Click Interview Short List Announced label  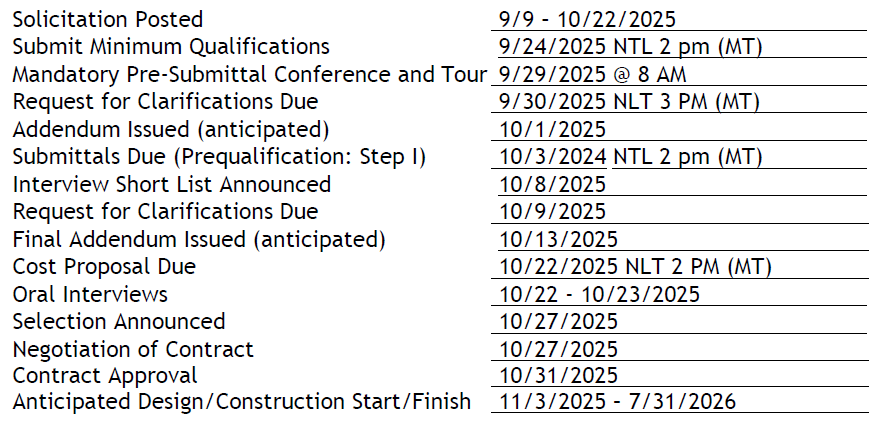[x=172, y=185]
